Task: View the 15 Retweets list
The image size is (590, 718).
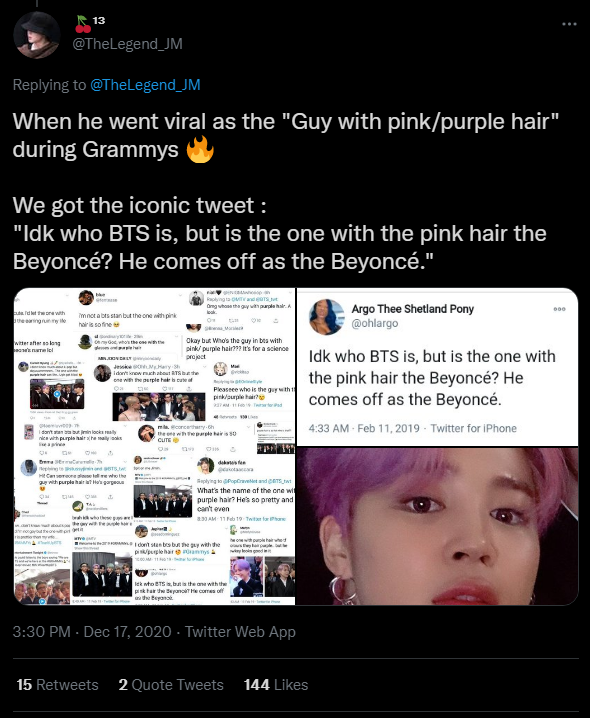Action: tap(57, 685)
